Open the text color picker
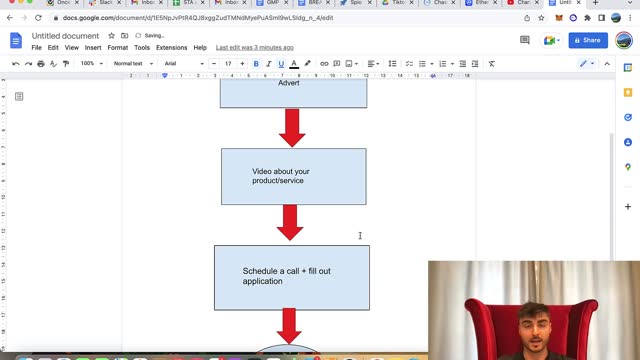This screenshot has width=640, height=360. point(294,64)
